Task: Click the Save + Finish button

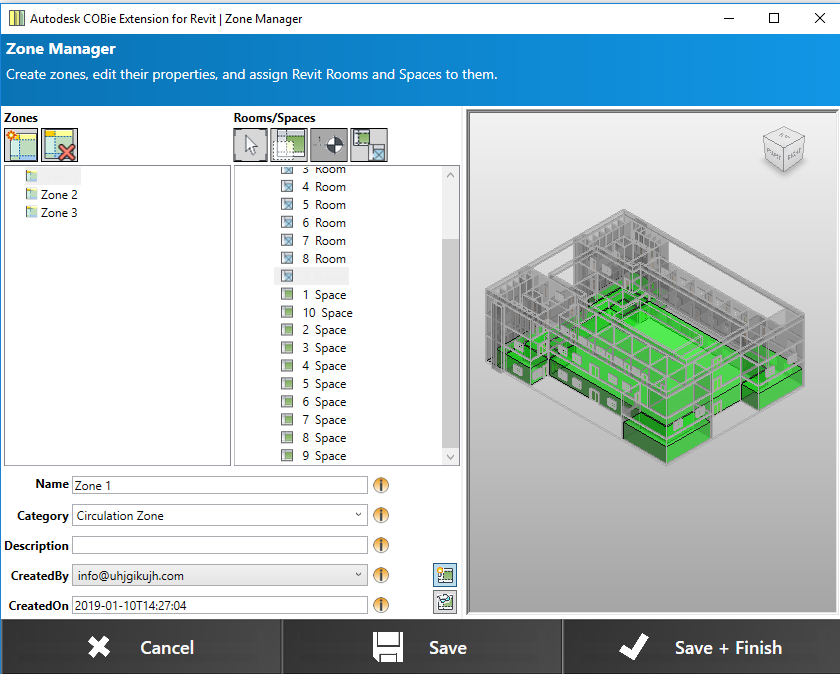Action: tap(700, 647)
